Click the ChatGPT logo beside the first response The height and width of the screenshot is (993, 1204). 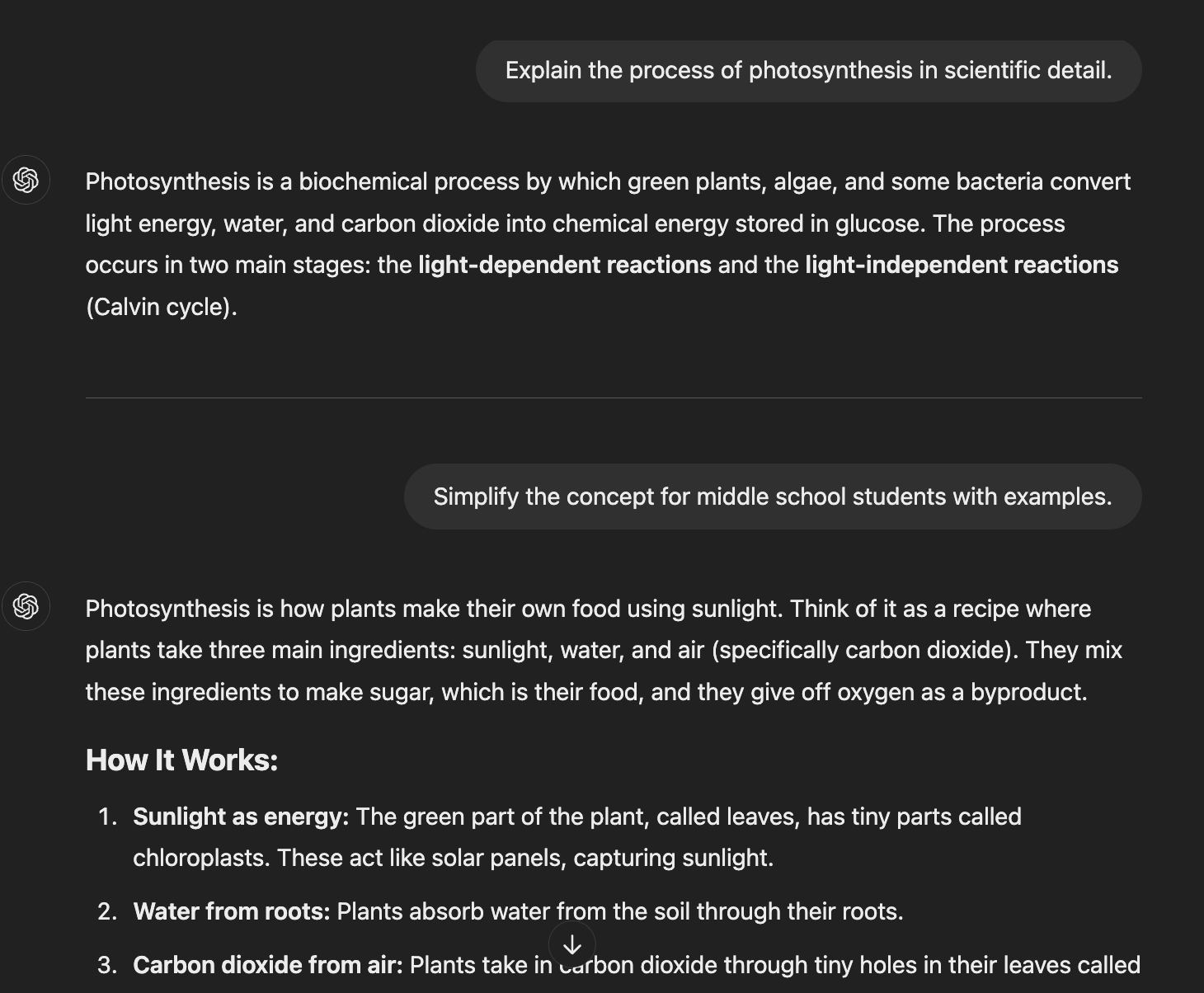26,180
